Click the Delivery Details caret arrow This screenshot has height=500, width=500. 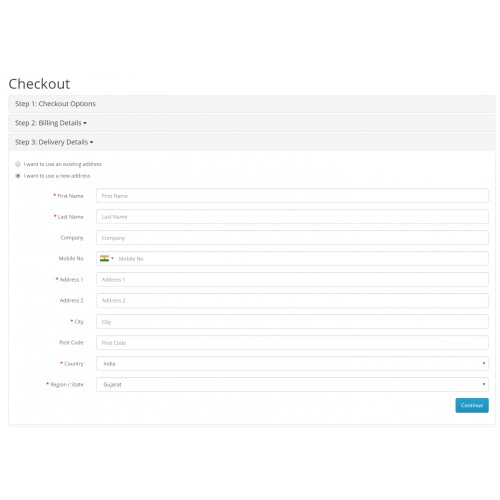pos(91,142)
